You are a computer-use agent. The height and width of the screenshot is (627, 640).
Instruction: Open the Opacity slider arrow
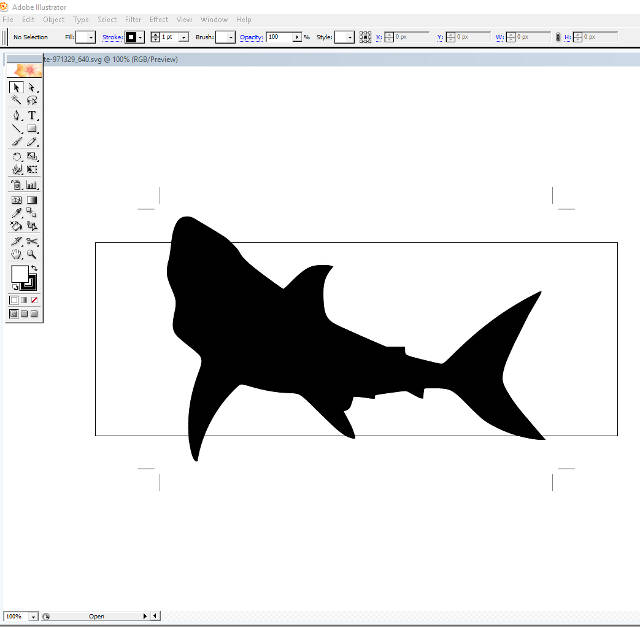[297, 37]
